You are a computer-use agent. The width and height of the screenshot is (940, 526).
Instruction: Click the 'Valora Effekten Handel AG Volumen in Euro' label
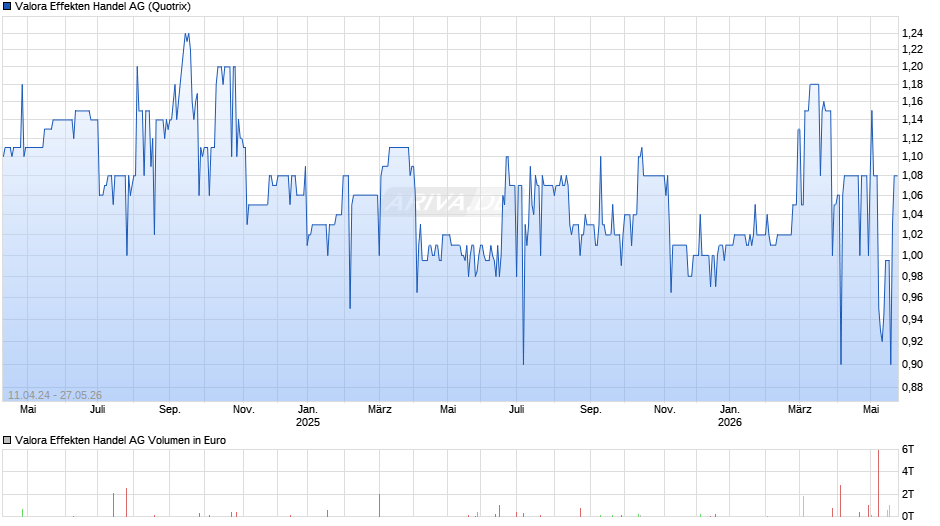pyautogui.click(x=120, y=440)
